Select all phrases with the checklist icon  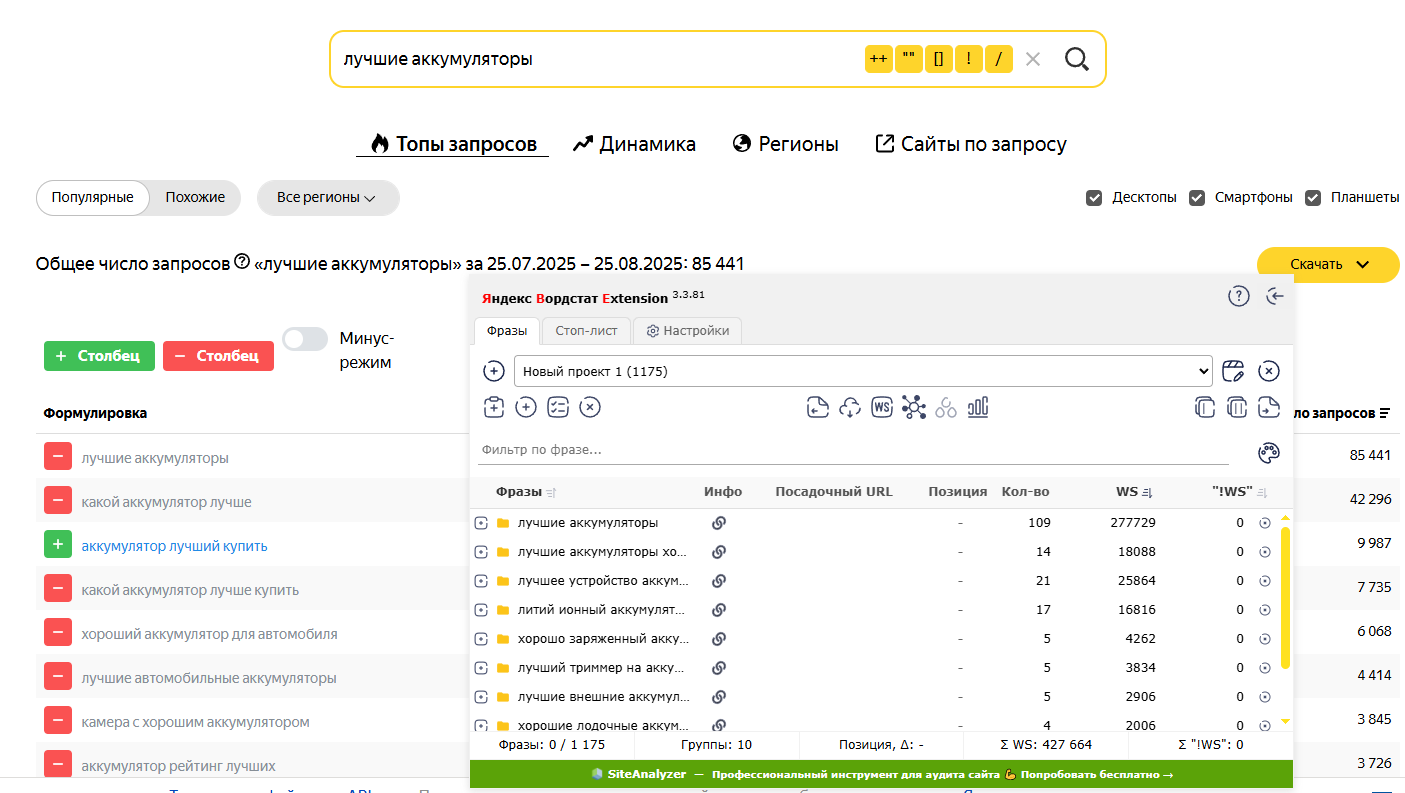tap(558, 407)
